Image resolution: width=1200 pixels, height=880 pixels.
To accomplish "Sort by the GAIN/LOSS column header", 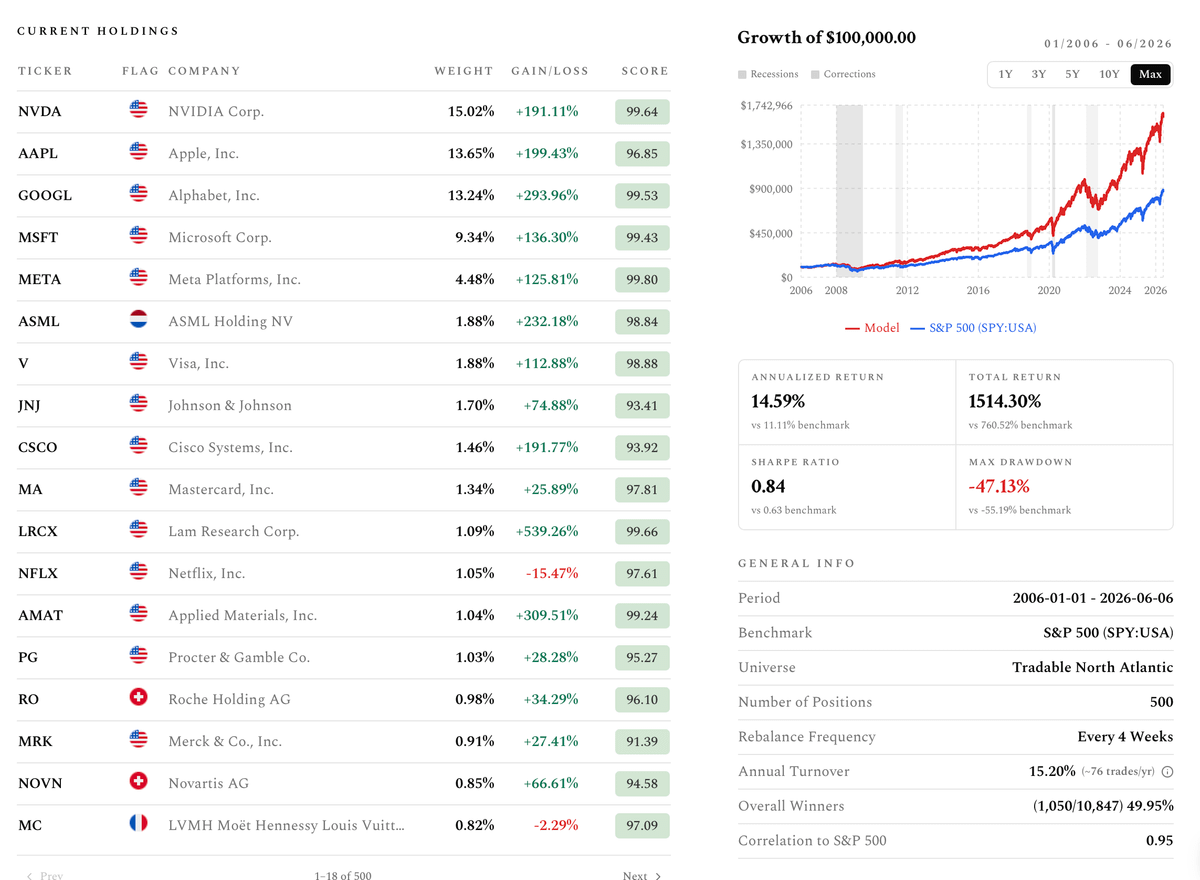I will (x=550, y=71).
